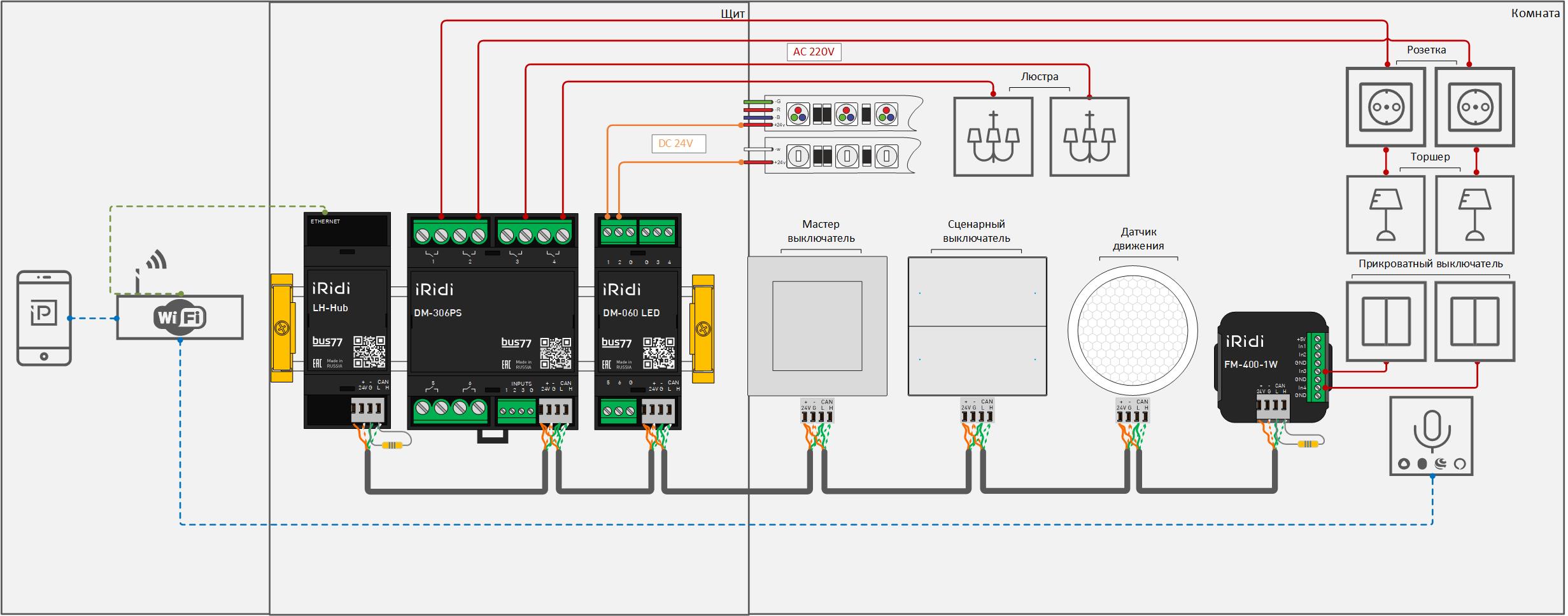Click the DC 24V label

[675, 144]
